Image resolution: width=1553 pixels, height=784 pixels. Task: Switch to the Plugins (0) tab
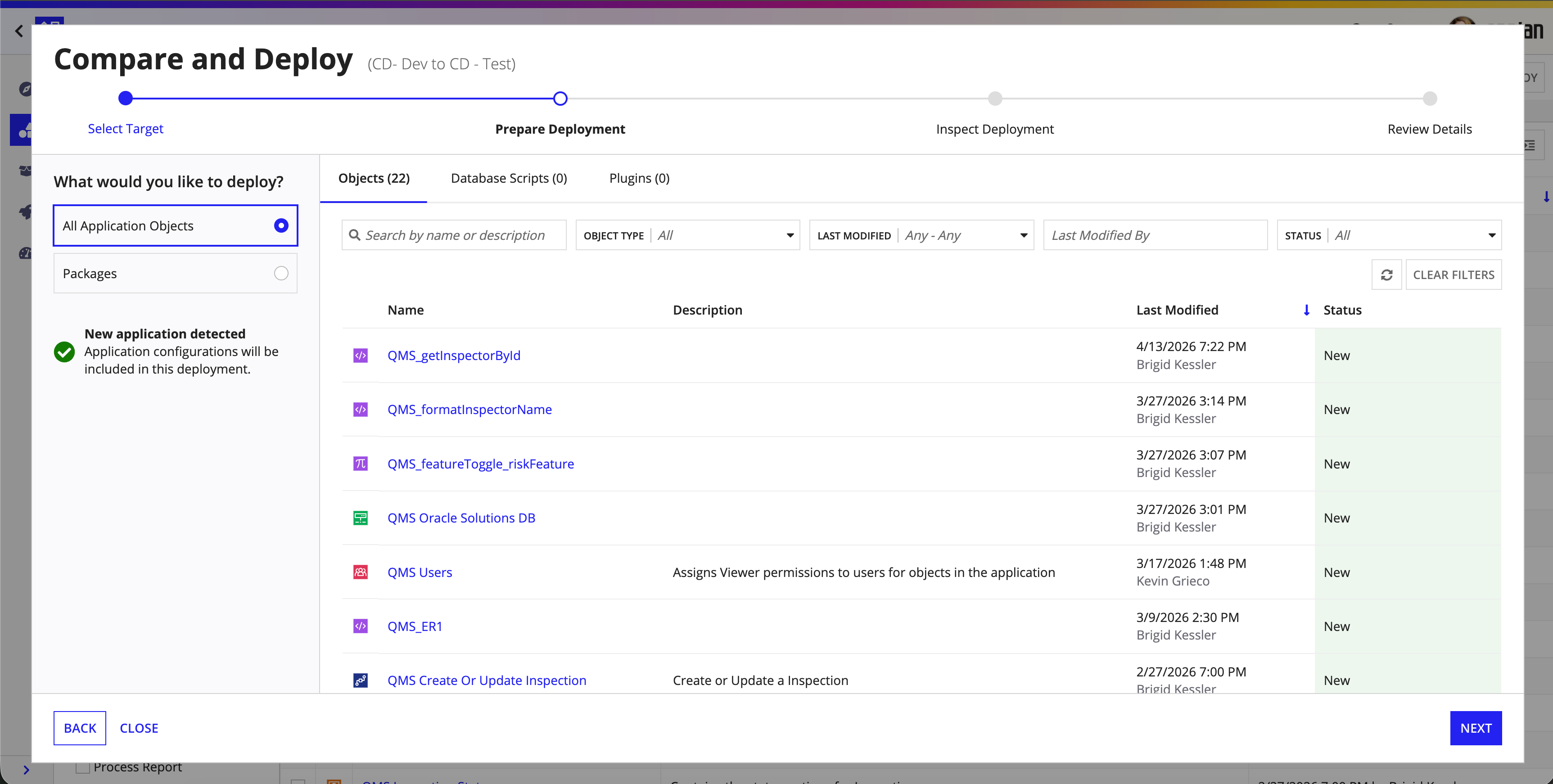(x=639, y=178)
